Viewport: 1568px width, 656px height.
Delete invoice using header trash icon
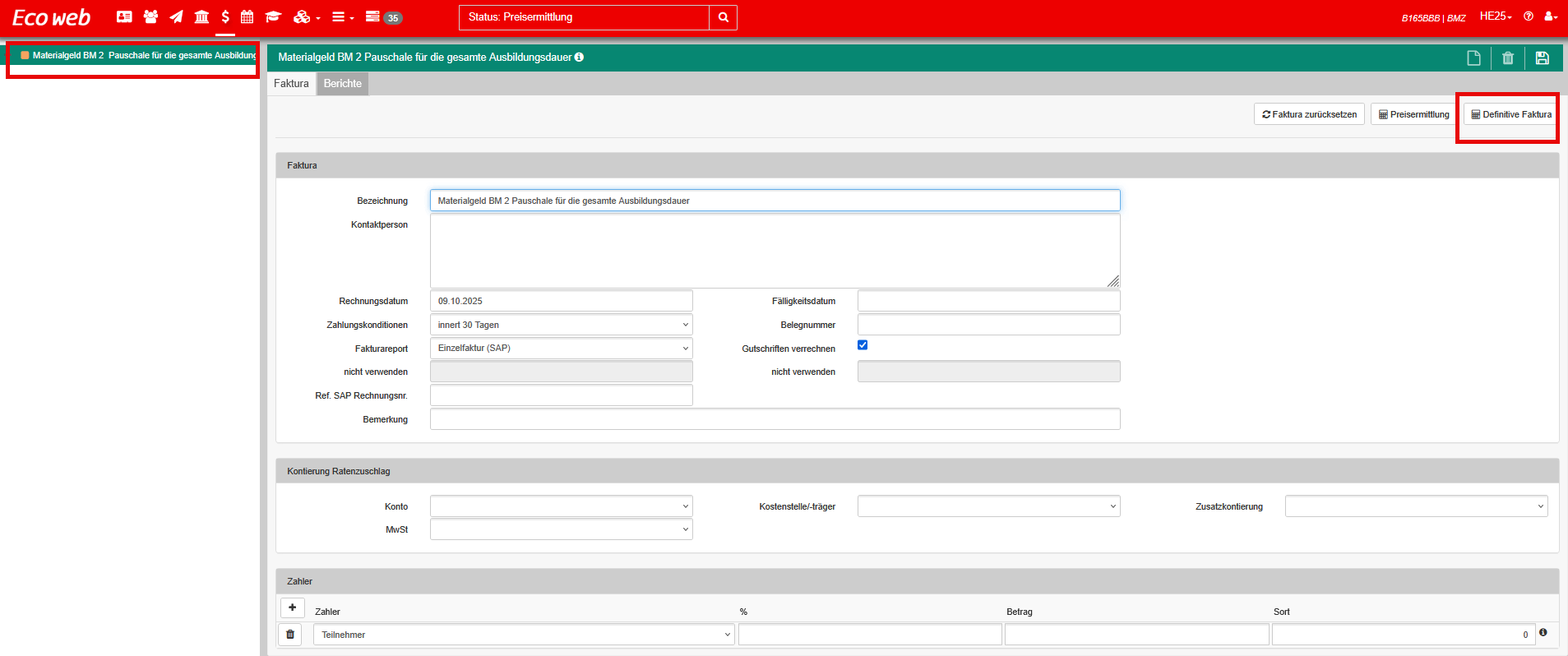coord(1507,58)
